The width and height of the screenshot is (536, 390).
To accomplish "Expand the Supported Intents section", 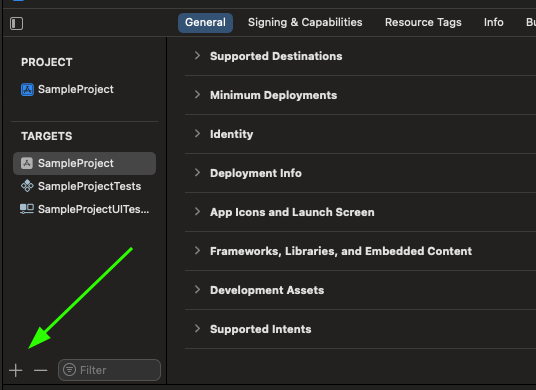I will 197,328.
